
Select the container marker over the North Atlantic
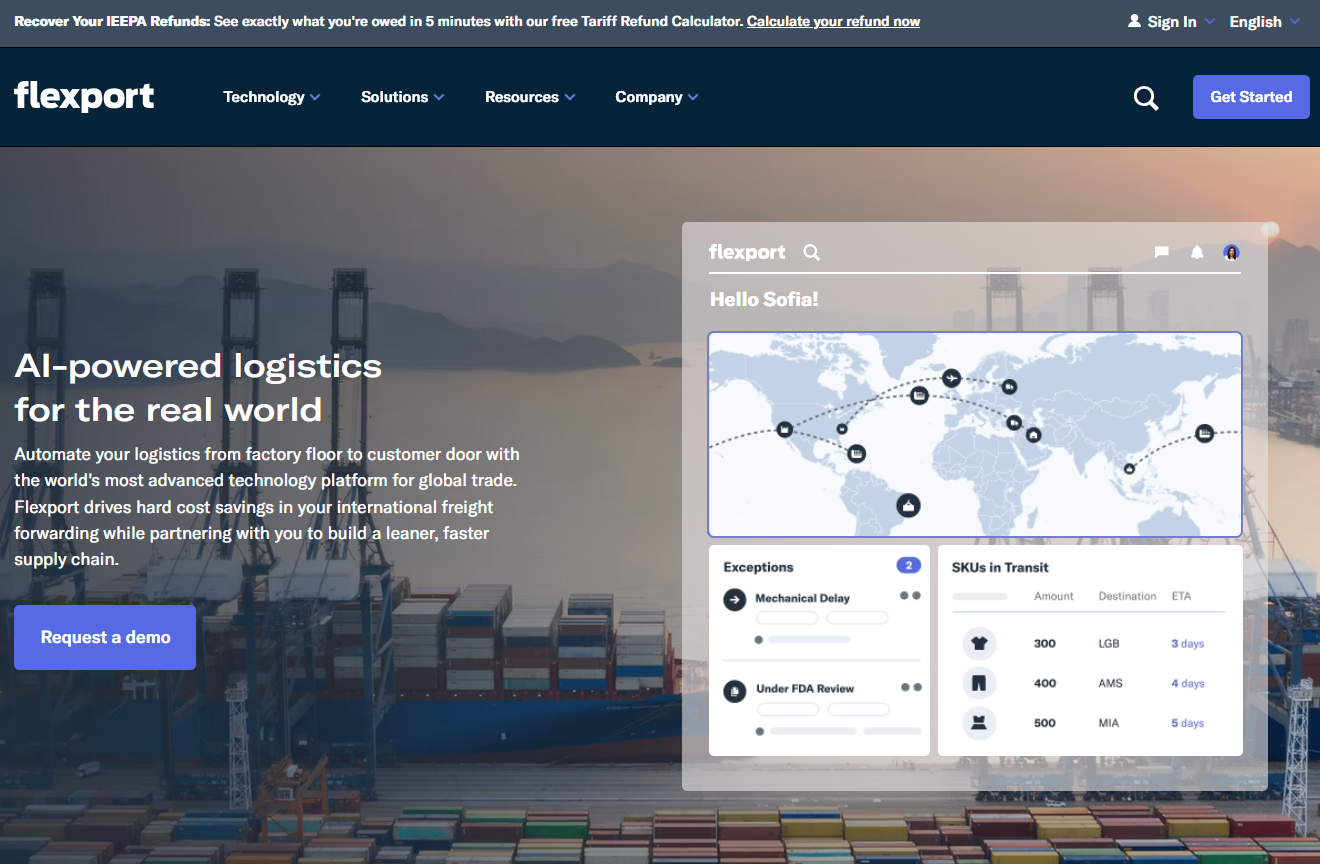tap(919, 395)
